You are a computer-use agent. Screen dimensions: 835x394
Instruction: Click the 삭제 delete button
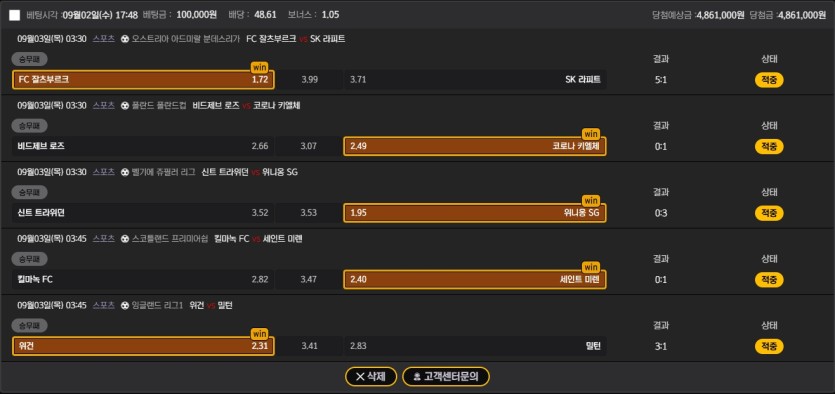(371, 377)
